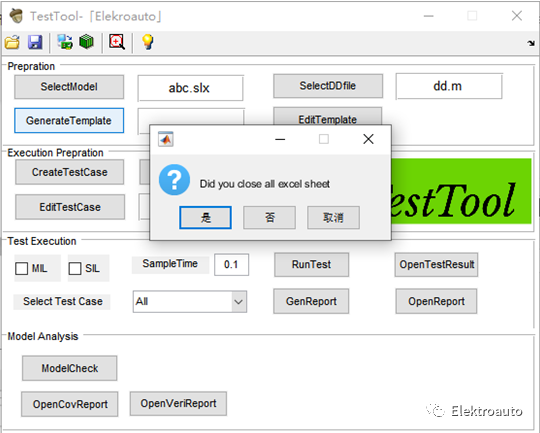Click the green TestTool logo banner
540x433 pixels.
point(461,191)
